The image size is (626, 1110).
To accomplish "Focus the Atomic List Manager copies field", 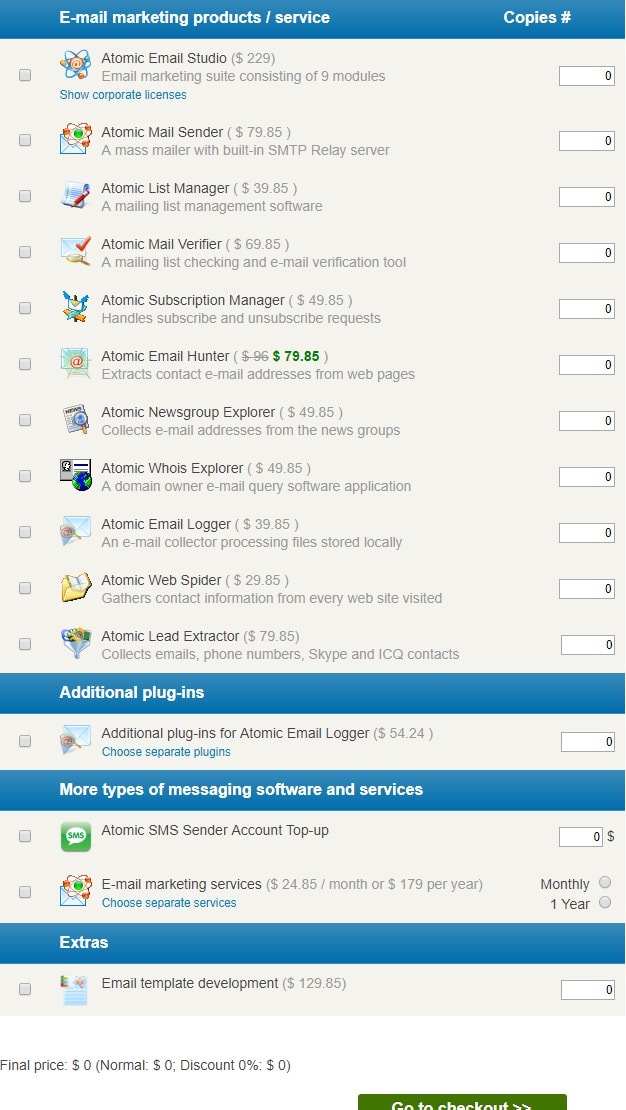I will pyautogui.click(x=586, y=197).
